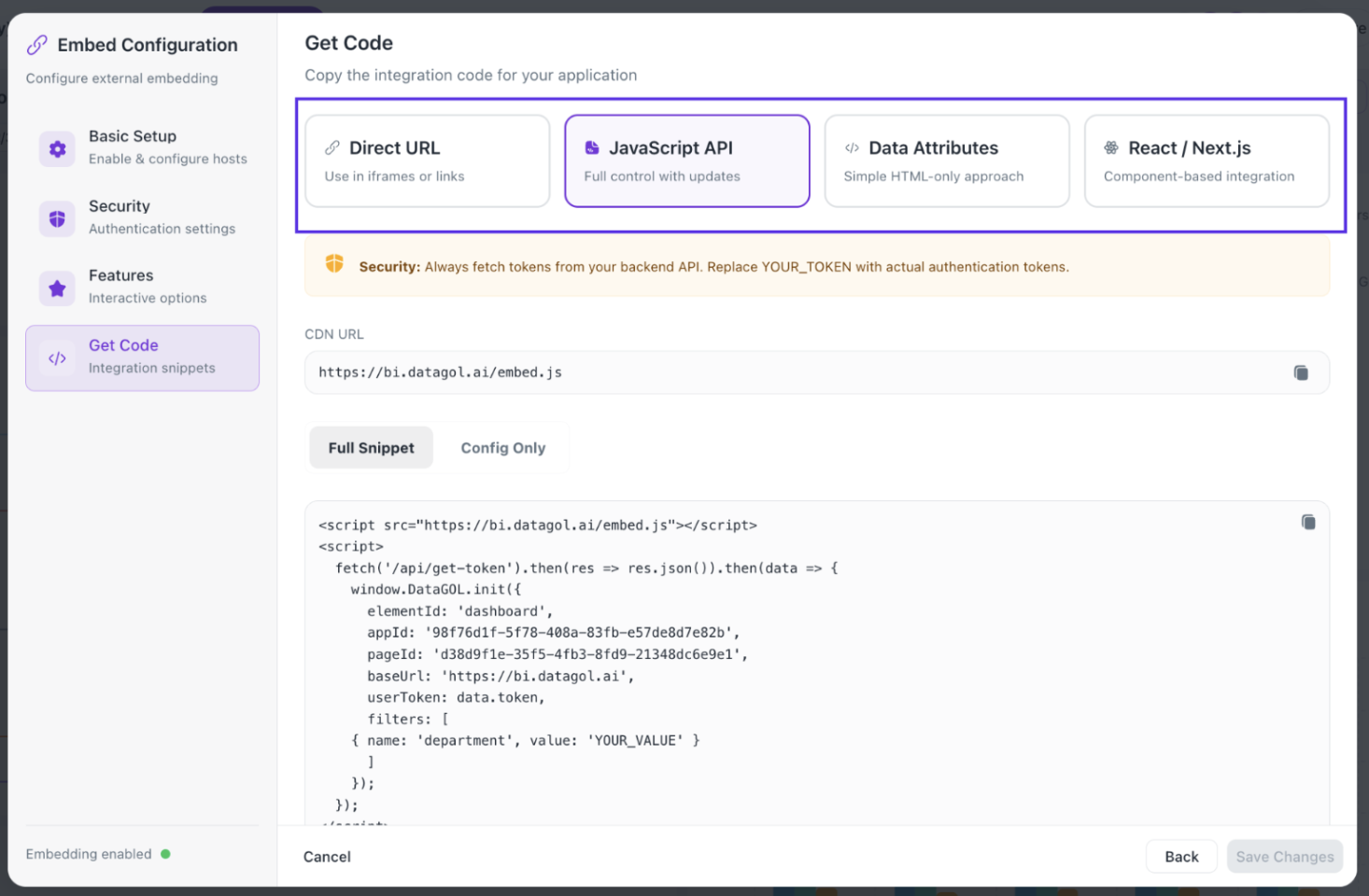Choose the JavaScript API integration option
Image resolution: width=1369 pixels, height=896 pixels.
click(x=687, y=161)
